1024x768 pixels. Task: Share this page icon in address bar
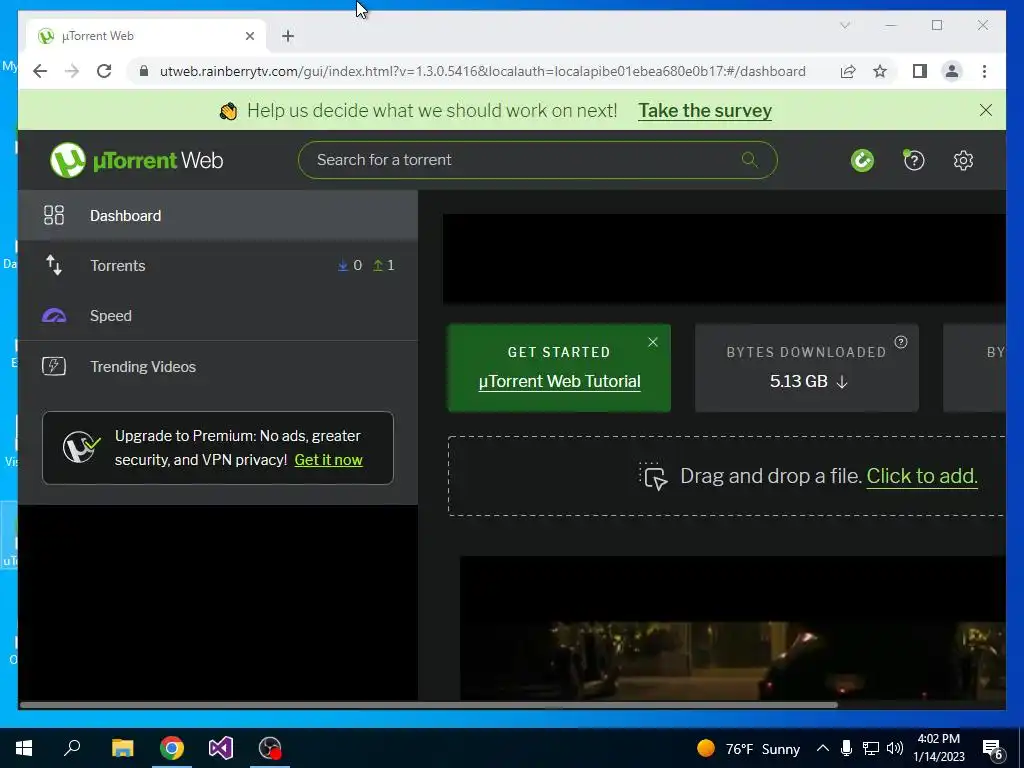pos(848,71)
